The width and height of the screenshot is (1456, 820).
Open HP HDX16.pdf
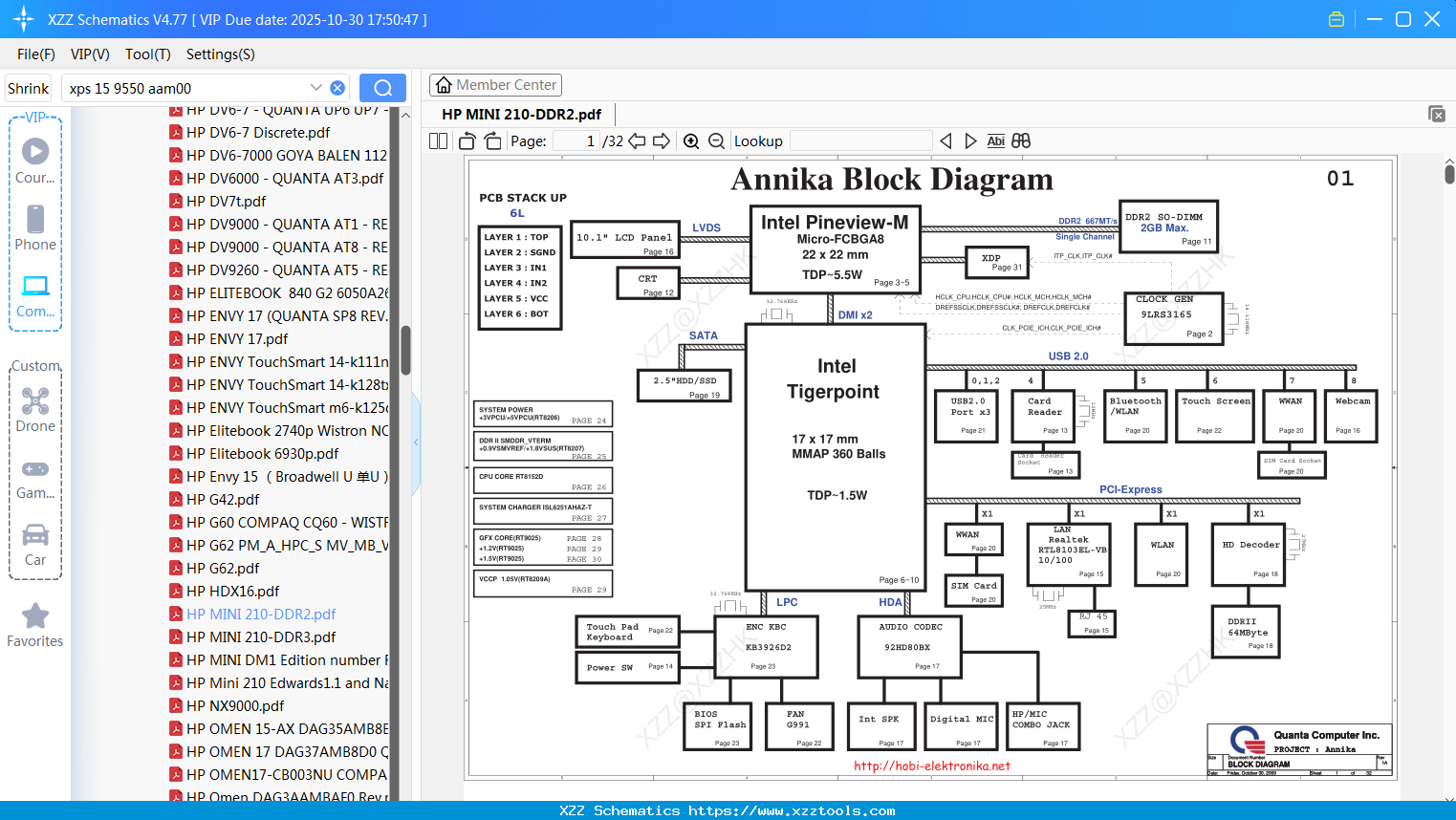click(233, 592)
